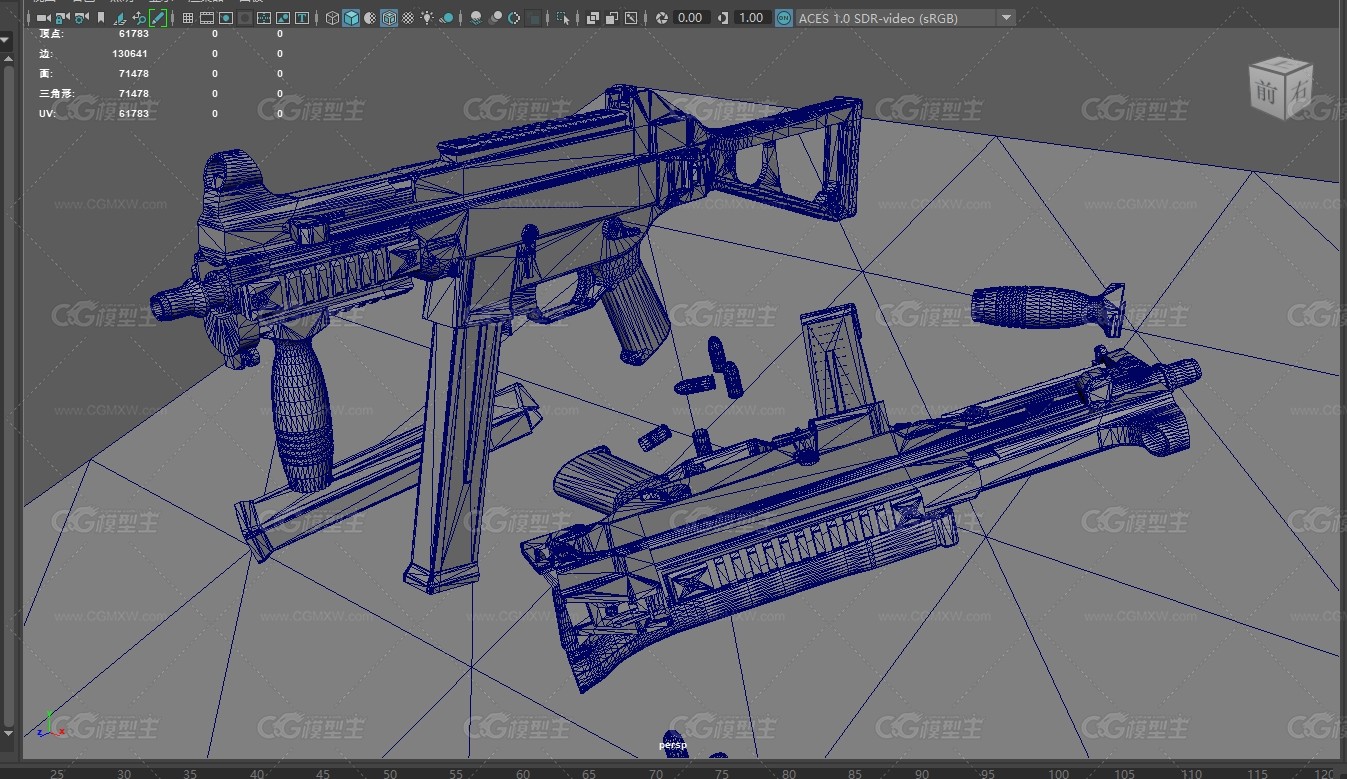The width and height of the screenshot is (1347, 779).
Task: Toggle the View Transform ON button
Action: (784, 18)
